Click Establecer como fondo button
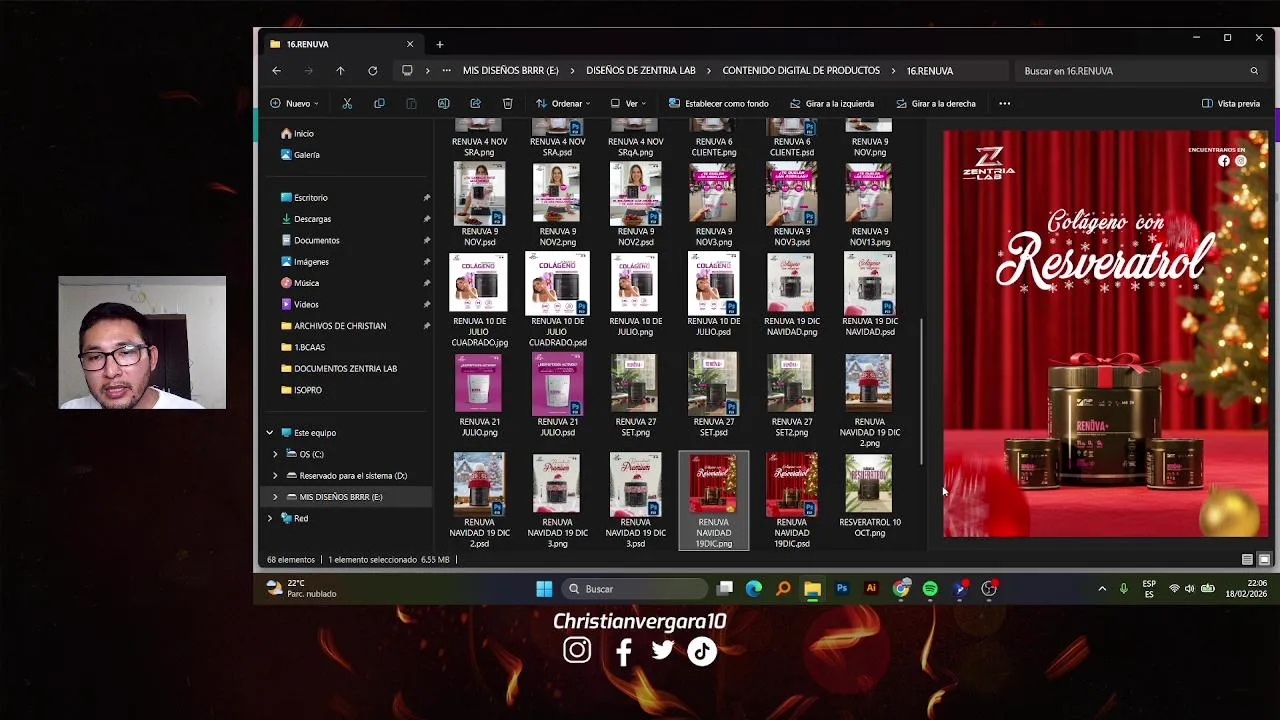The height and width of the screenshot is (720, 1280). [x=718, y=103]
